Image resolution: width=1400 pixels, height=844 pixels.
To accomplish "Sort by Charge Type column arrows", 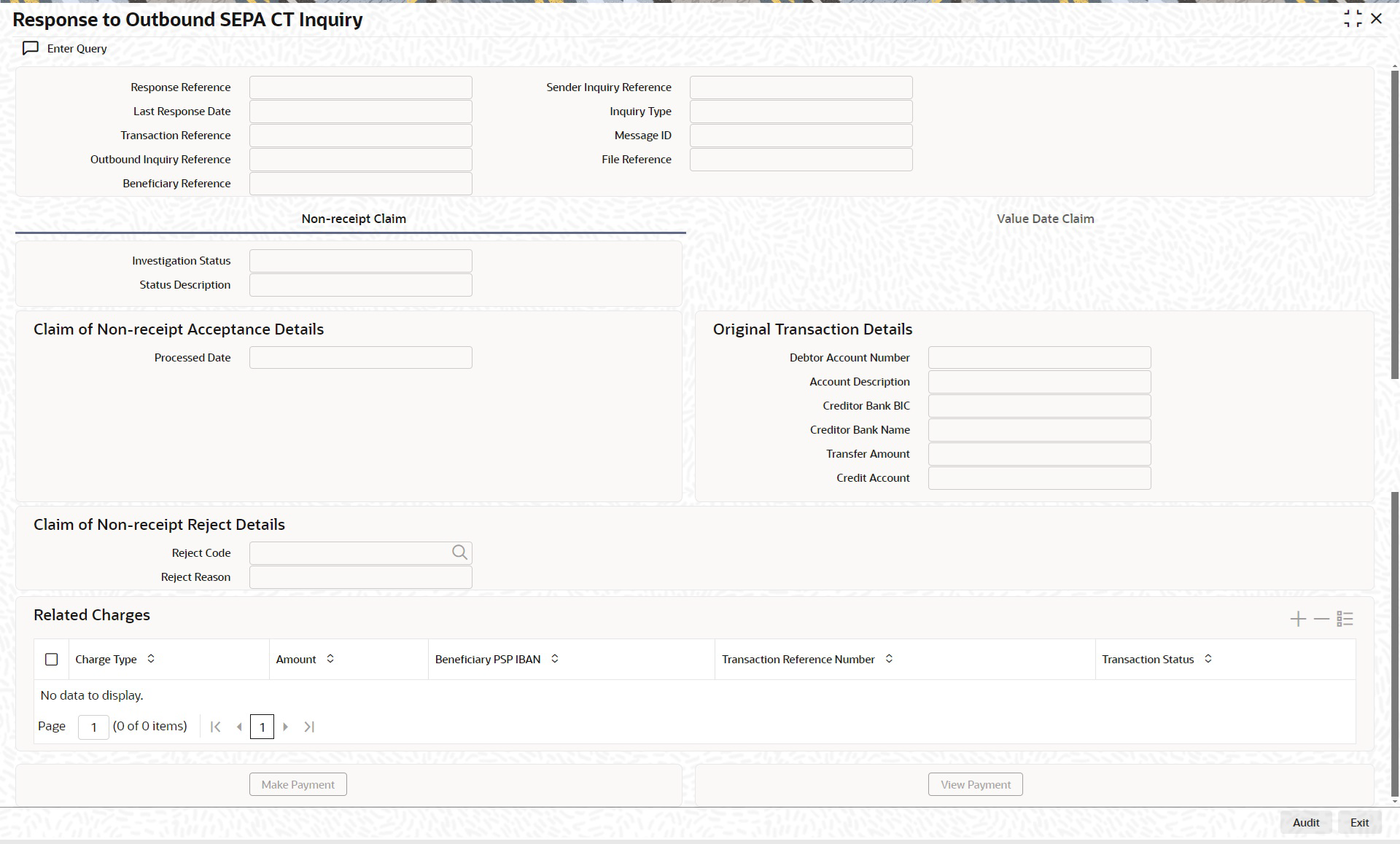I will [x=151, y=658].
